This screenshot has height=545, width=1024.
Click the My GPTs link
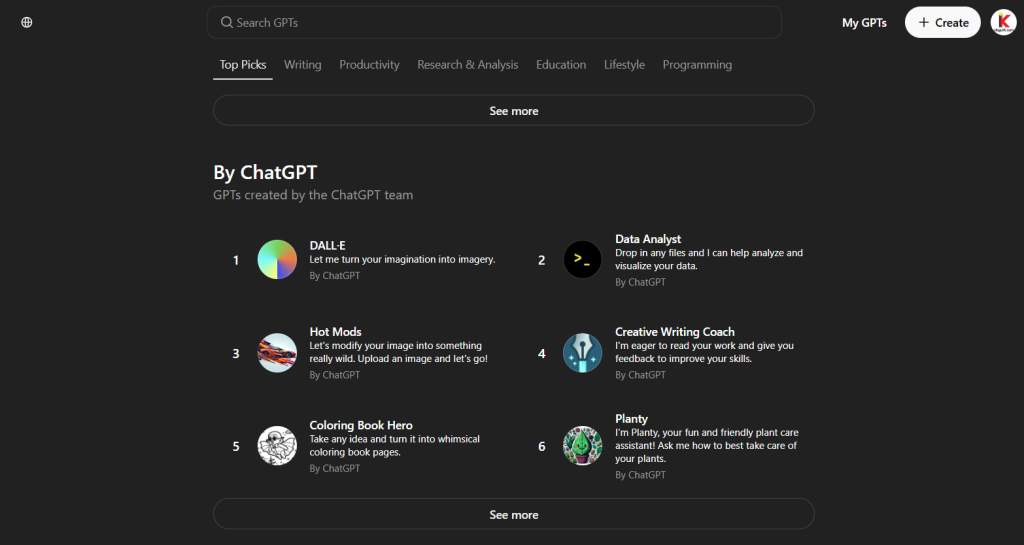point(864,22)
